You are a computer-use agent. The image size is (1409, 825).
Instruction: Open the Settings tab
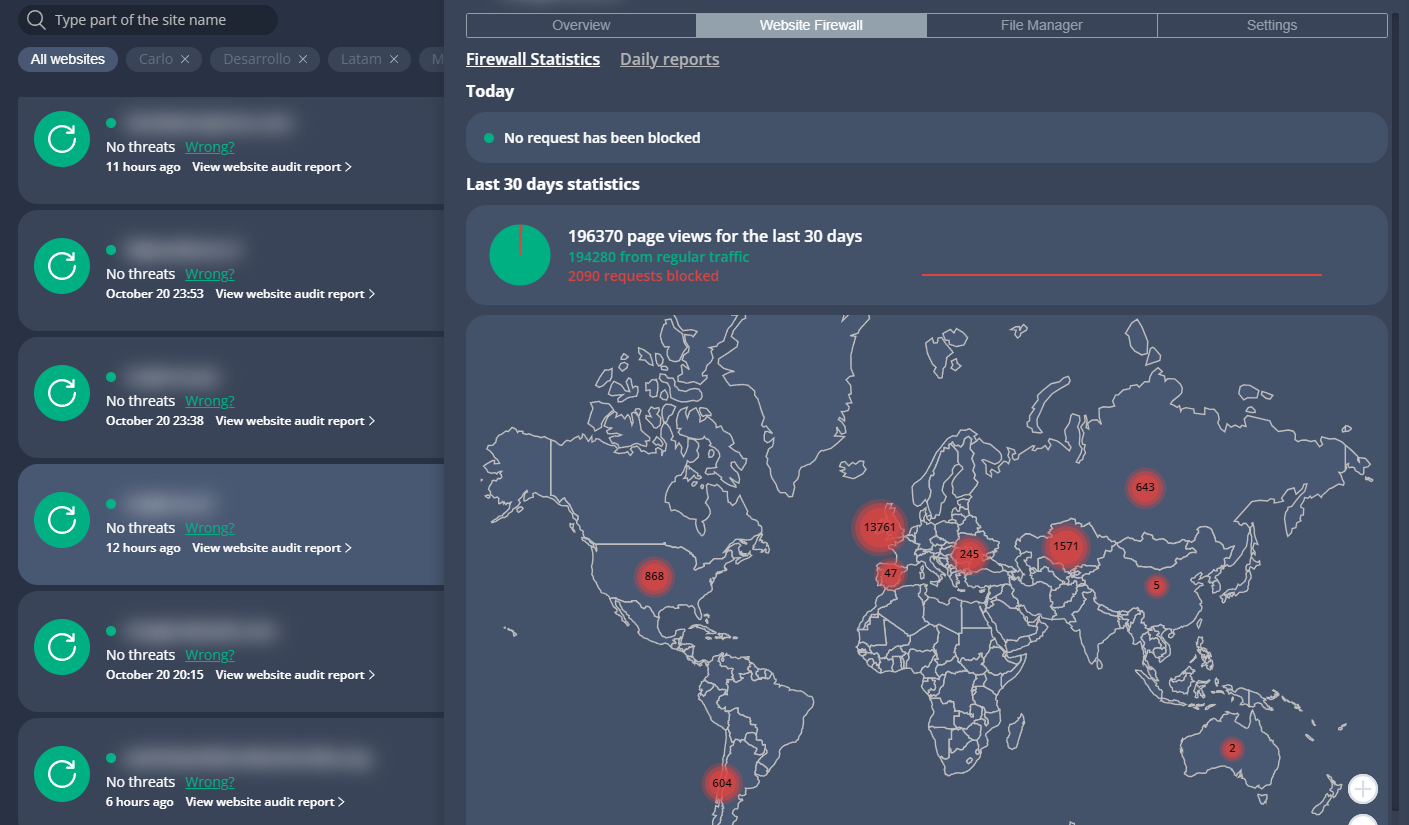pos(1271,25)
